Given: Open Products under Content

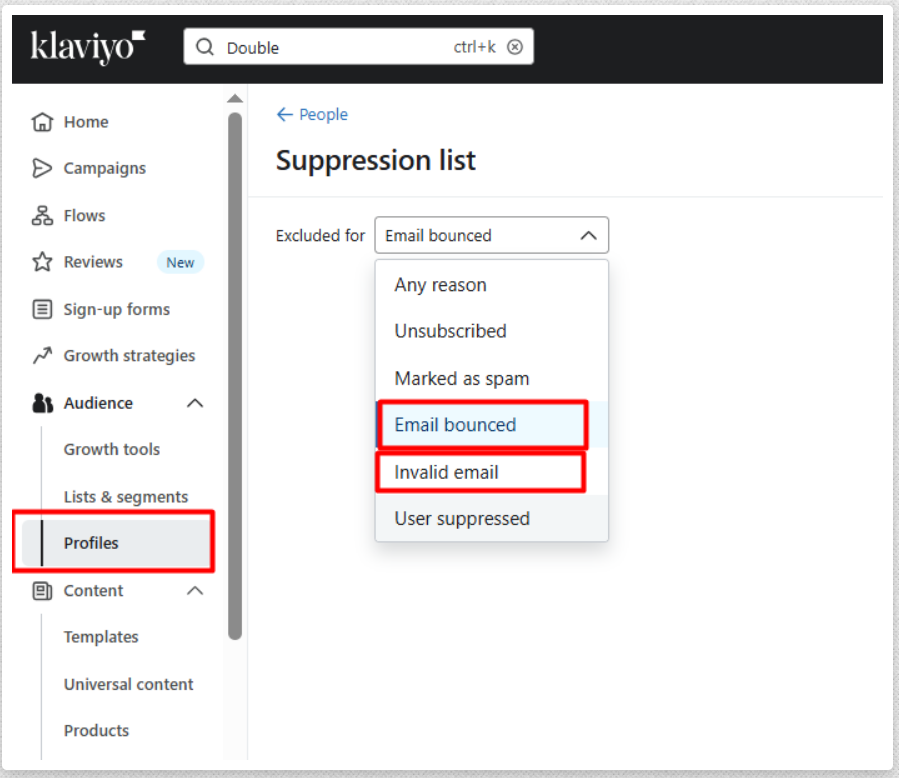Looking at the screenshot, I should [x=96, y=731].
